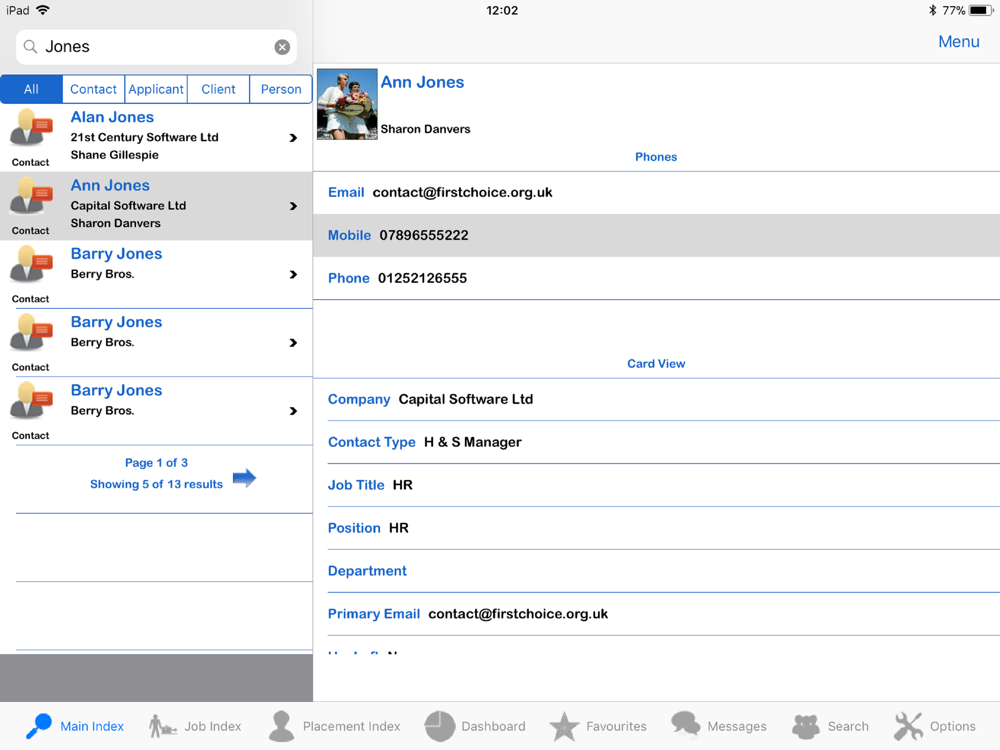This screenshot has height=750, width=1000.
Task: Click status bar time 12:02
Action: point(502,10)
